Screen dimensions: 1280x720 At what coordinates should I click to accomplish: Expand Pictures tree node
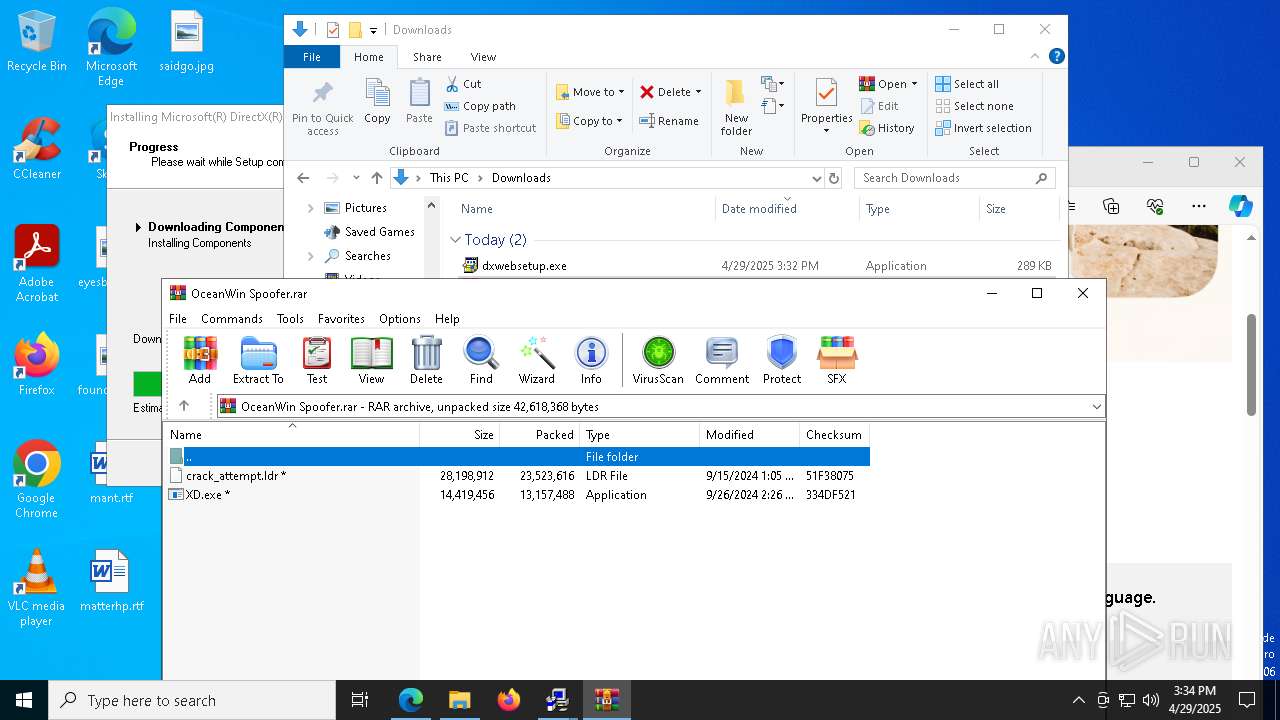[310, 208]
